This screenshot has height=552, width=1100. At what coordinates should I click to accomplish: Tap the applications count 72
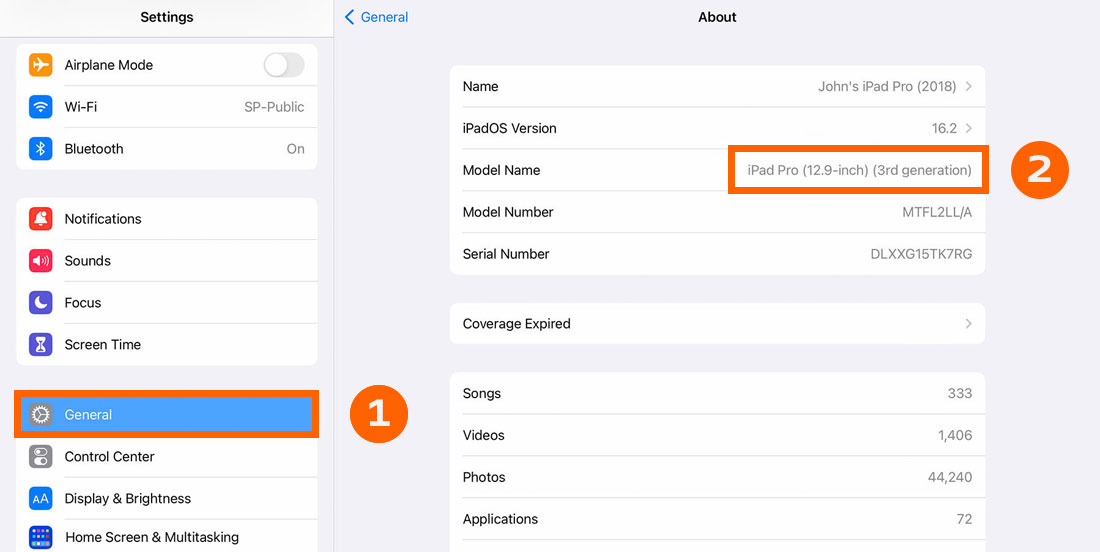[x=965, y=519]
